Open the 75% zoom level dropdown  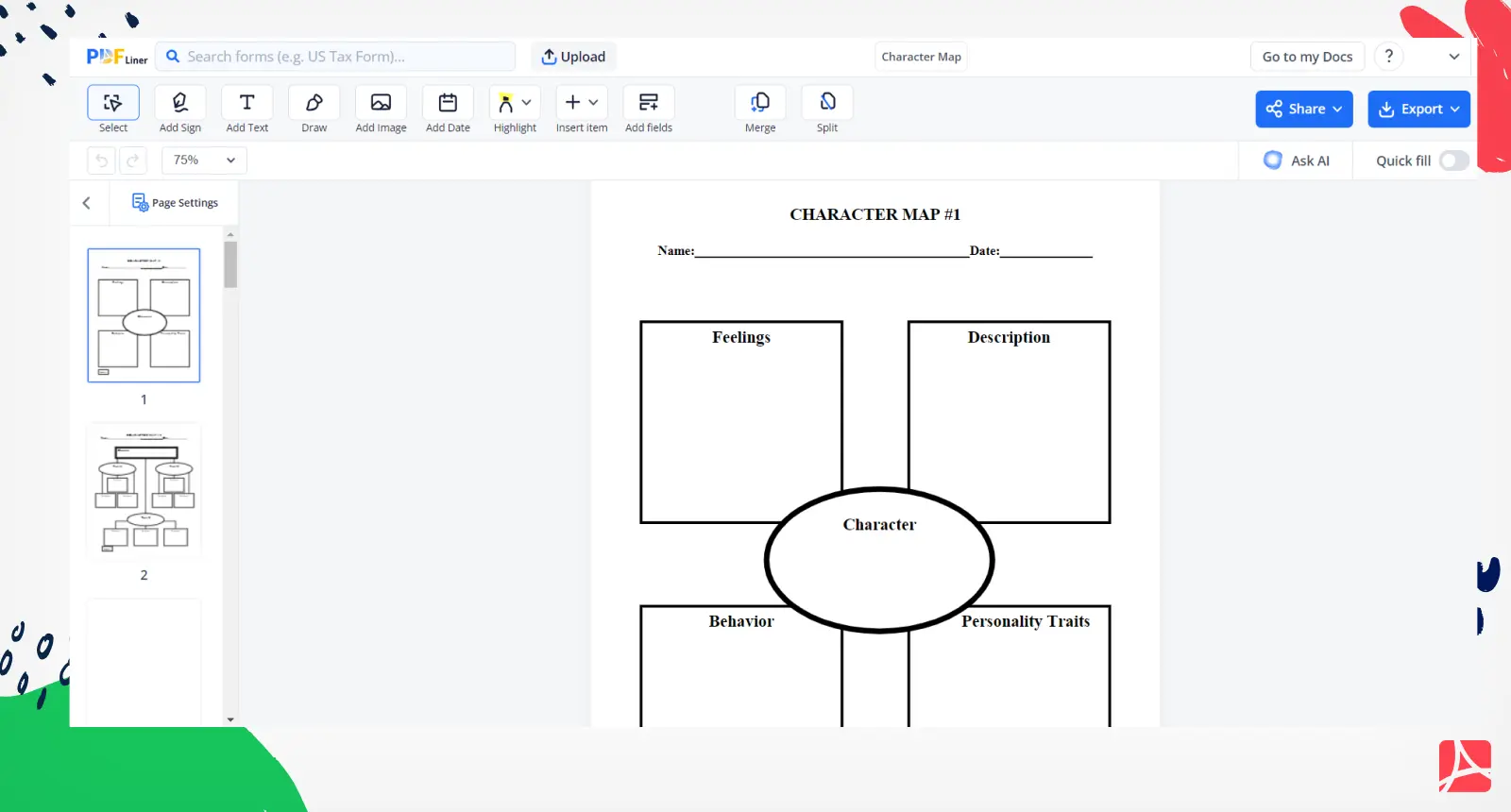point(204,161)
